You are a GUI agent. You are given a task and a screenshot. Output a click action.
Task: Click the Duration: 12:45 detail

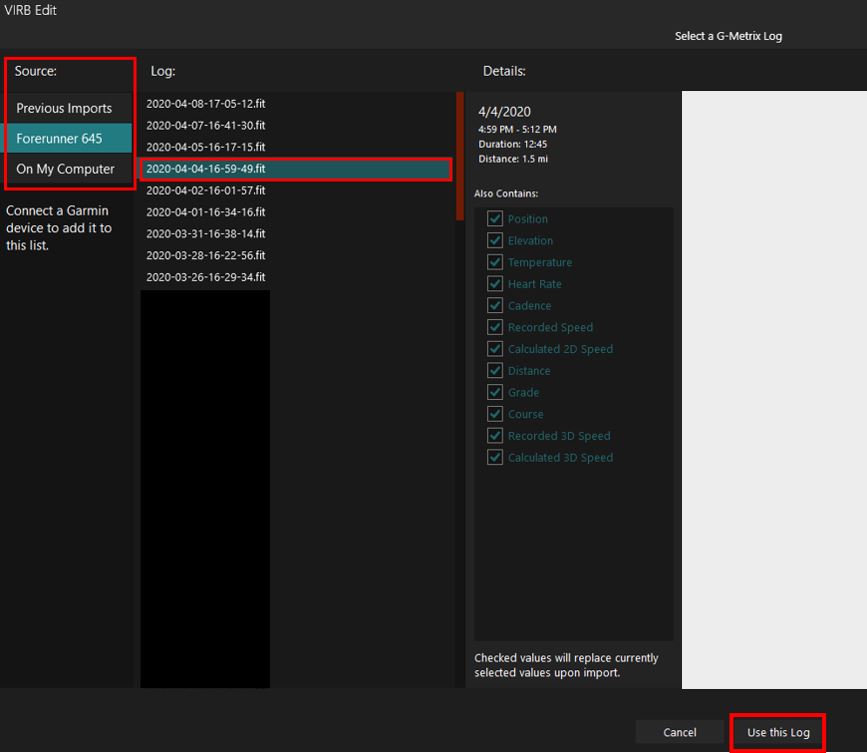coord(513,144)
